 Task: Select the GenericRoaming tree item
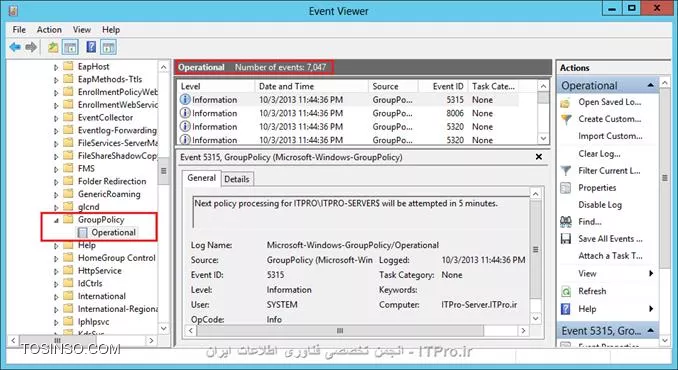[109, 194]
